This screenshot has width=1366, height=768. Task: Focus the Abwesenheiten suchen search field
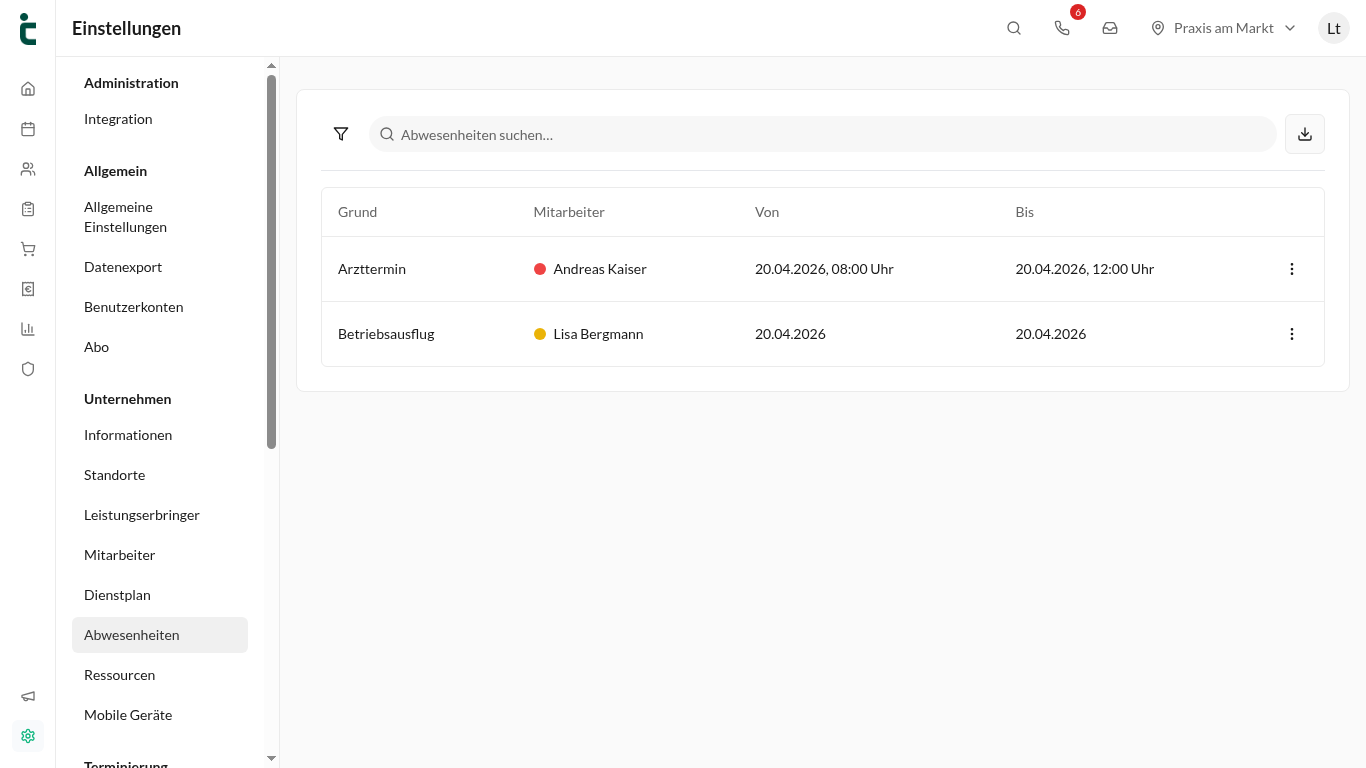(823, 134)
